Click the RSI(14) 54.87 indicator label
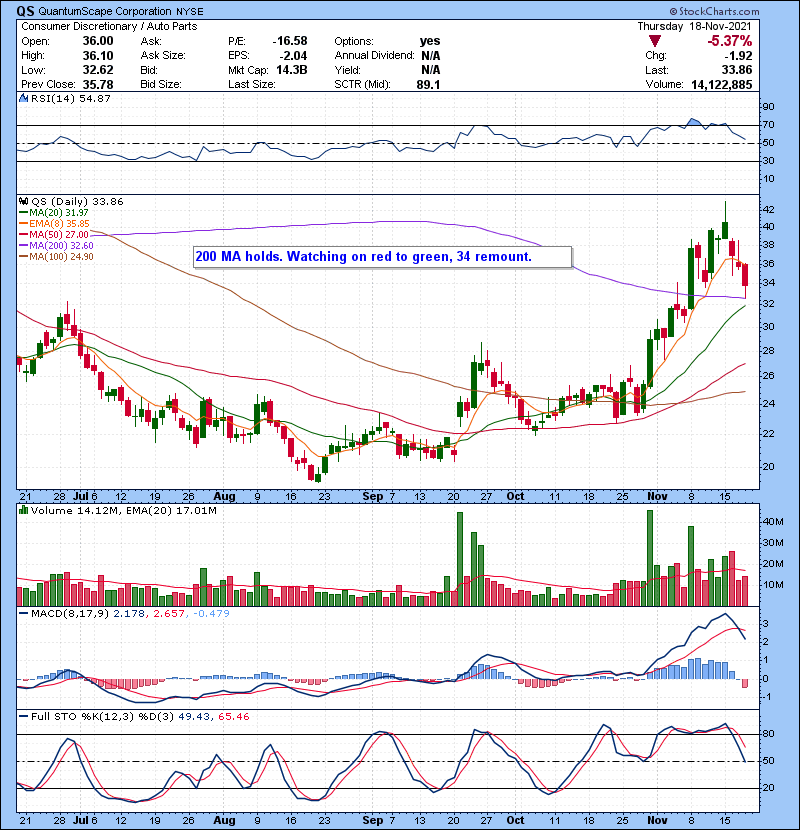The height and width of the screenshot is (830, 800). point(71,98)
